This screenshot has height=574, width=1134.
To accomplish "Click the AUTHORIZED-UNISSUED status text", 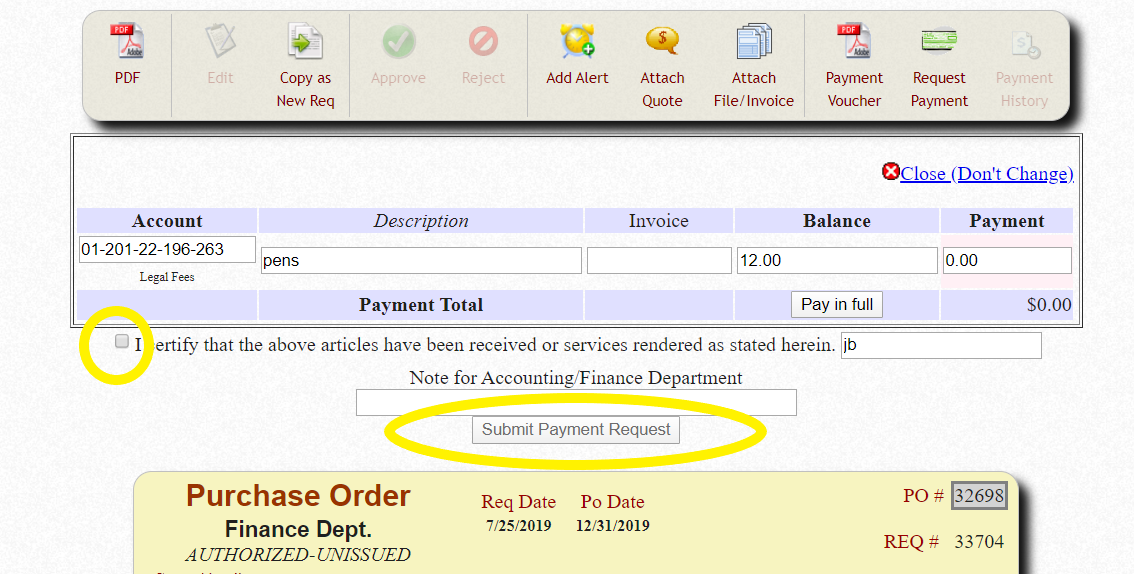I will [x=298, y=554].
